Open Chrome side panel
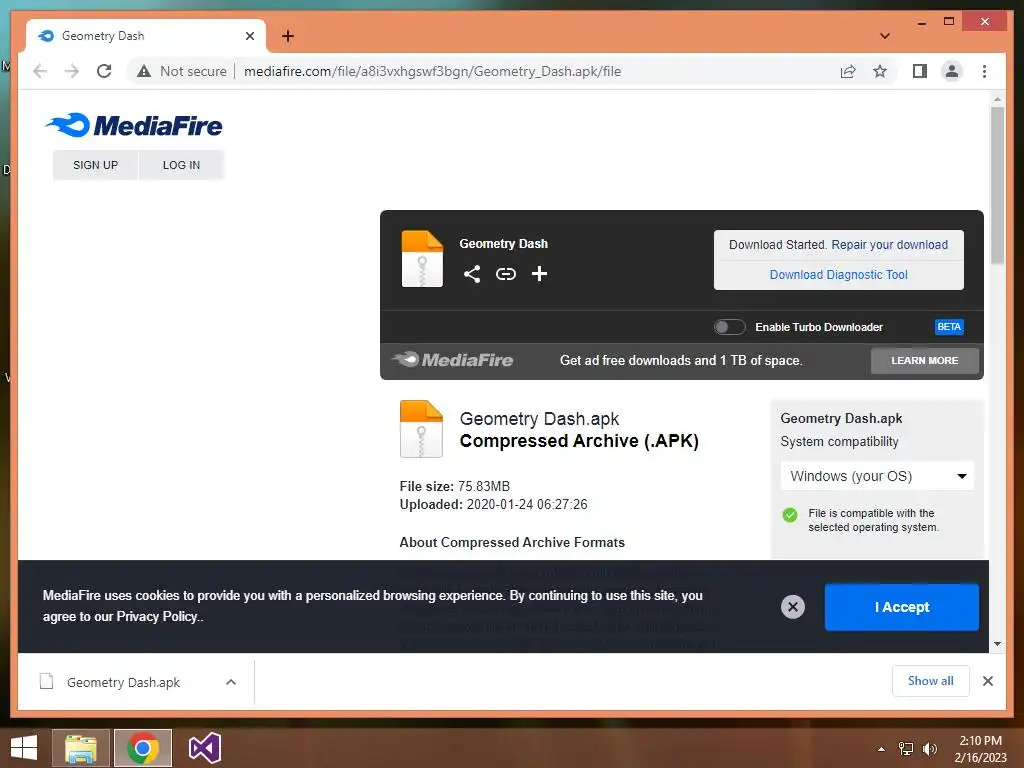The width and height of the screenshot is (1024, 768). pyautogui.click(x=920, y=71)
